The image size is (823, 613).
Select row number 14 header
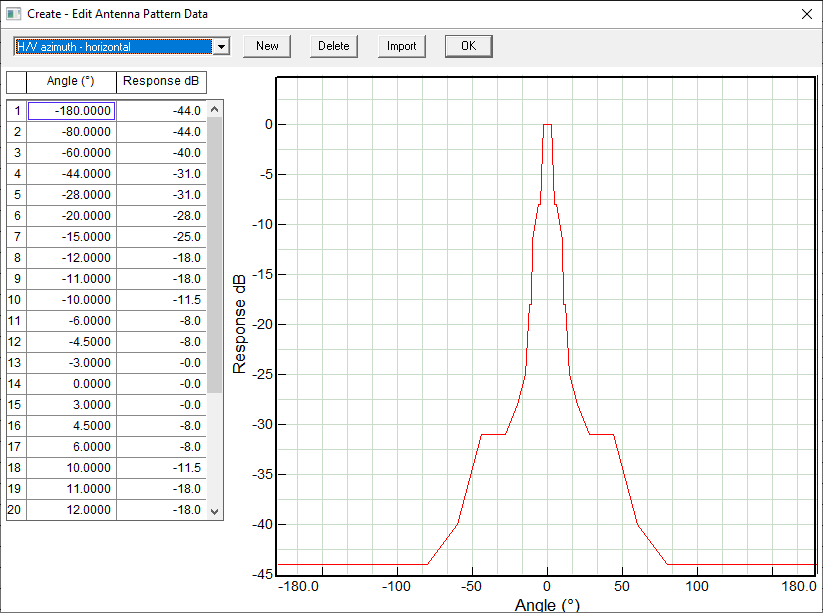(x=17, y=384)
